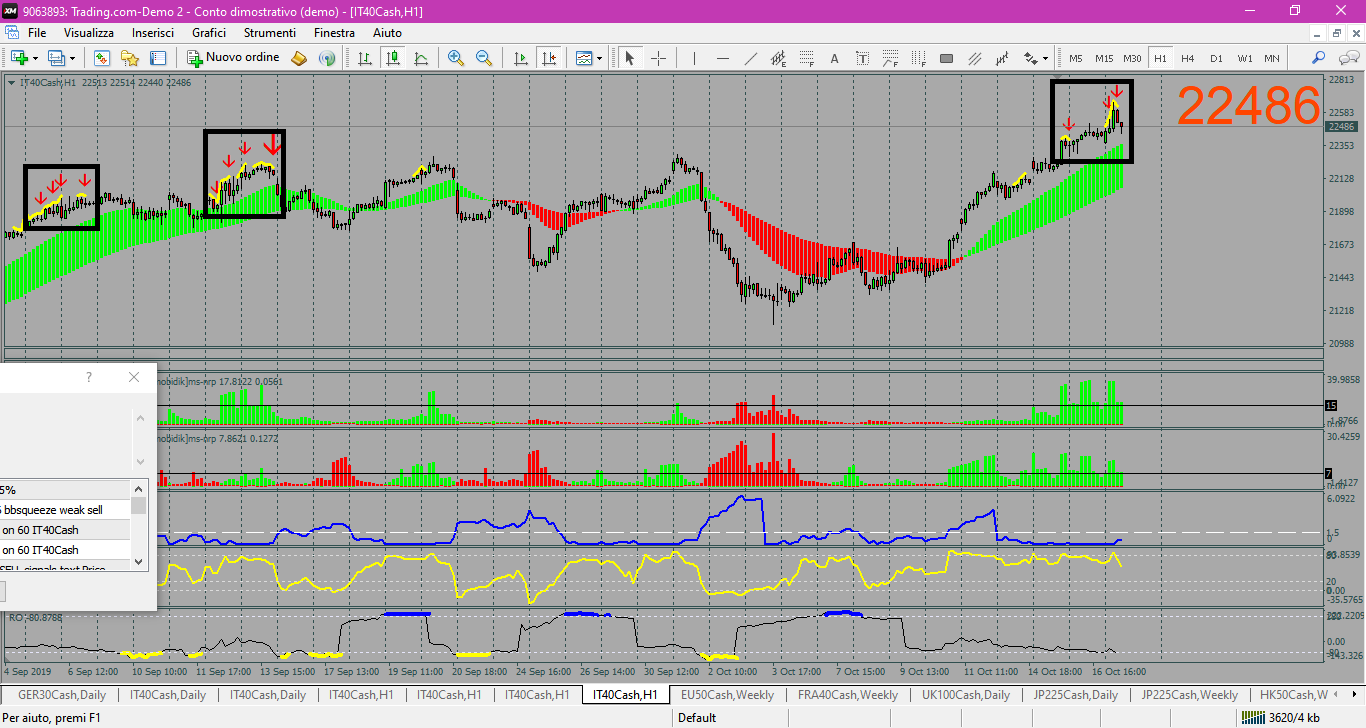Open the Navigator star-folder icon
The width and height of the screenshot is (1366, 728).
click(130, 58)
